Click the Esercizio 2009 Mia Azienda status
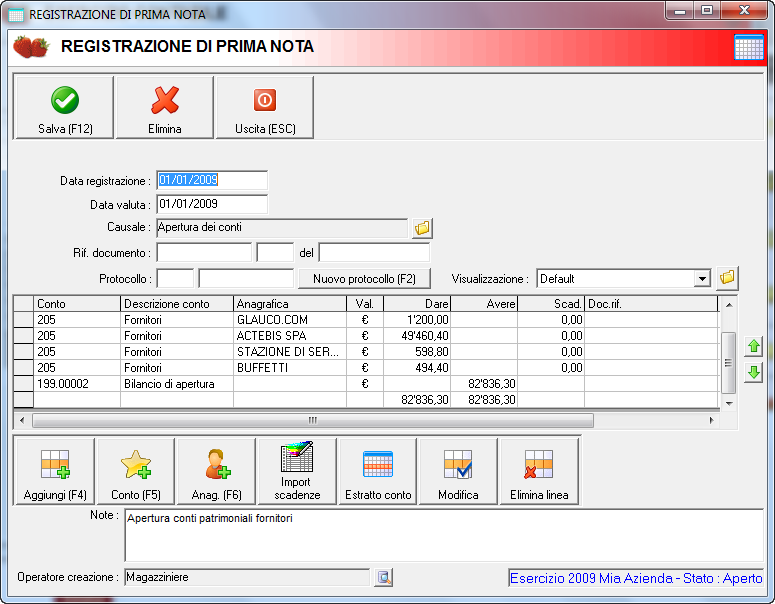The width and height of the screenshot is (775, 604). [x=636, y=578]
